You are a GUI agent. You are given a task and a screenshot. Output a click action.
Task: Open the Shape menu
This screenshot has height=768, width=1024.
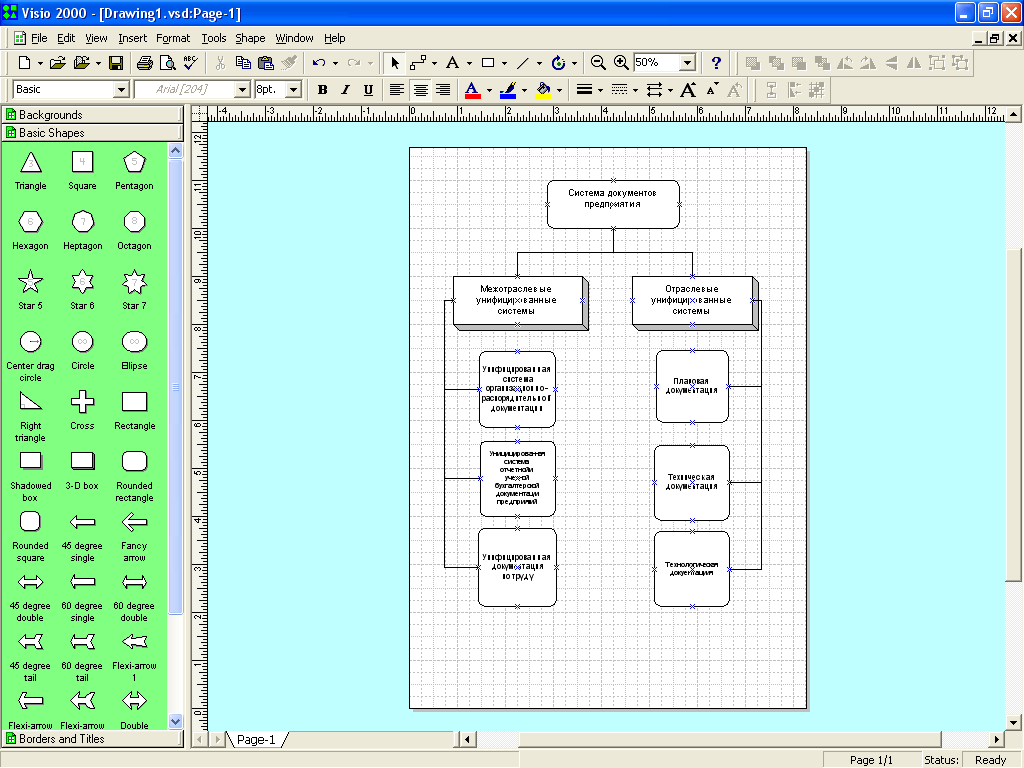pyautogui.click(x=250, y=38)
